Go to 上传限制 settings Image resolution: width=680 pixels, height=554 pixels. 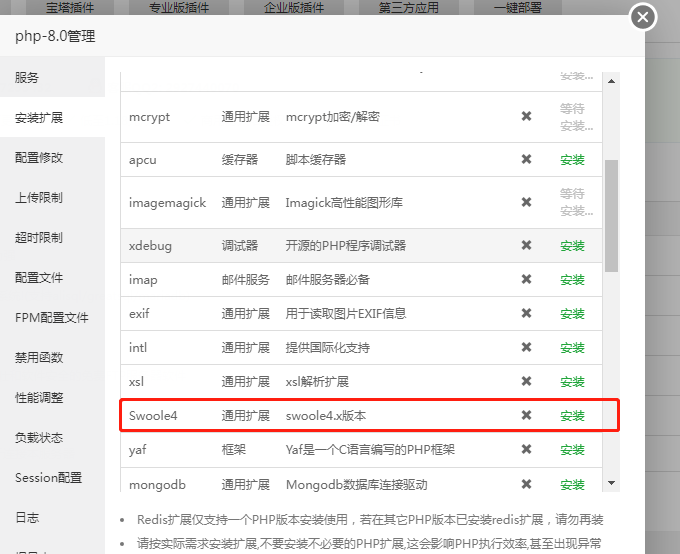click(52, 197)
